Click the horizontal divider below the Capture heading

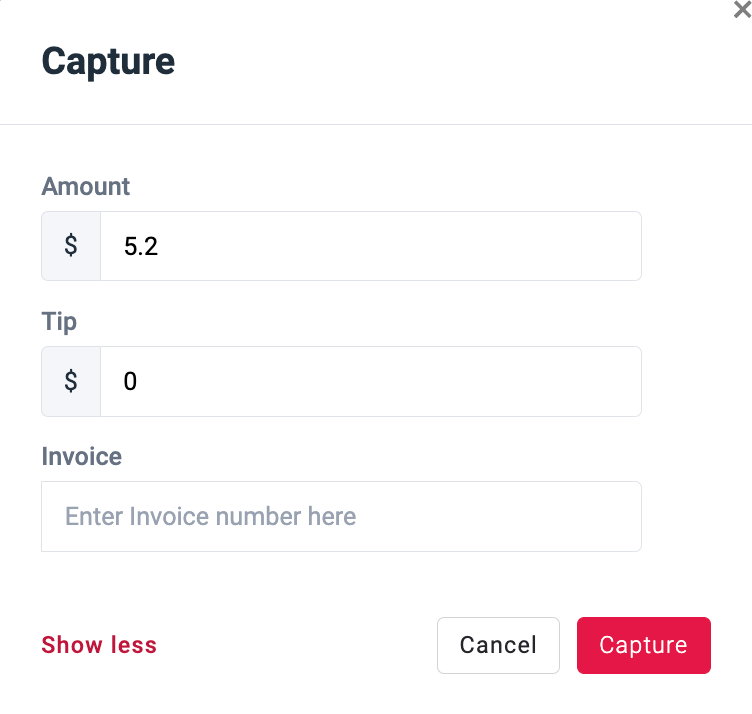376,124
